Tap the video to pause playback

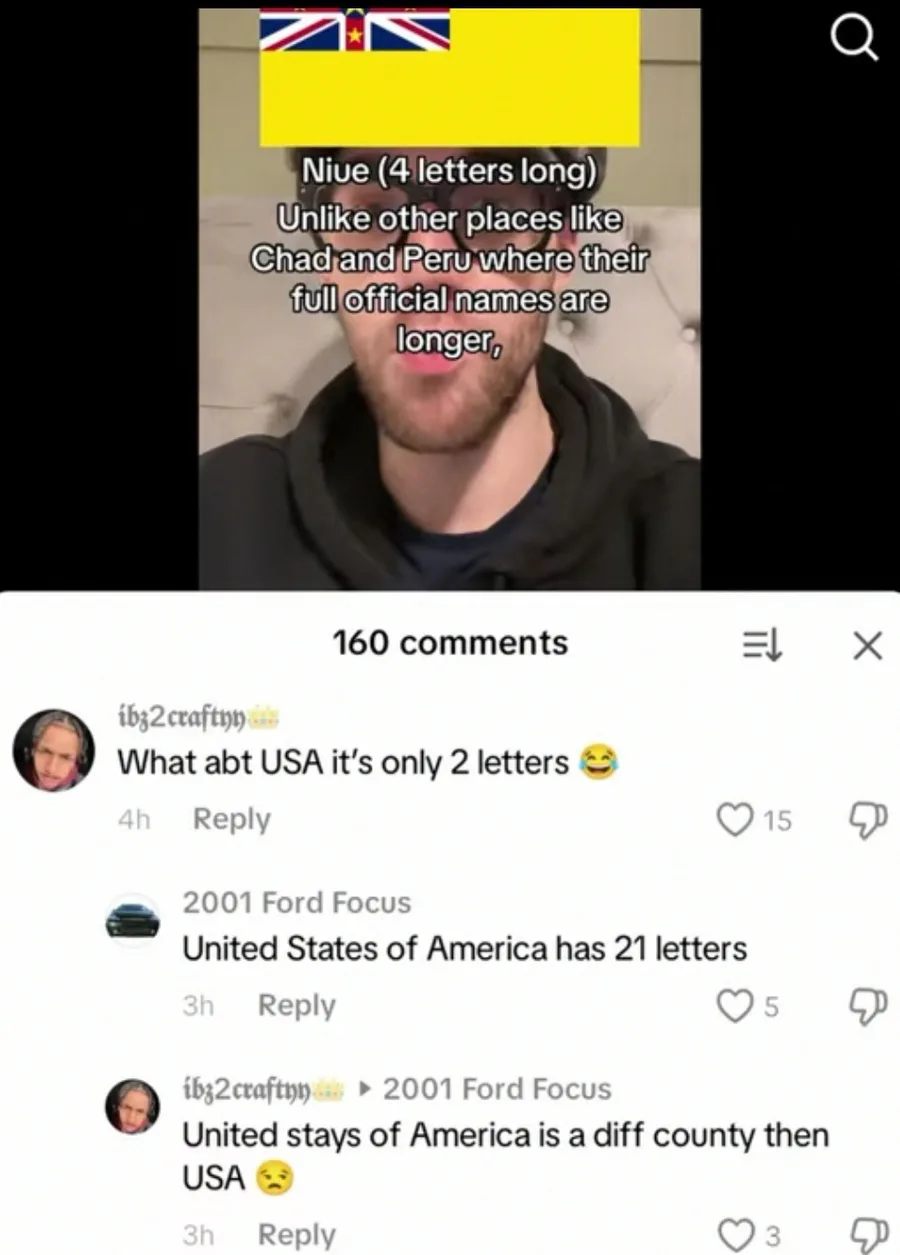[449, 300]
